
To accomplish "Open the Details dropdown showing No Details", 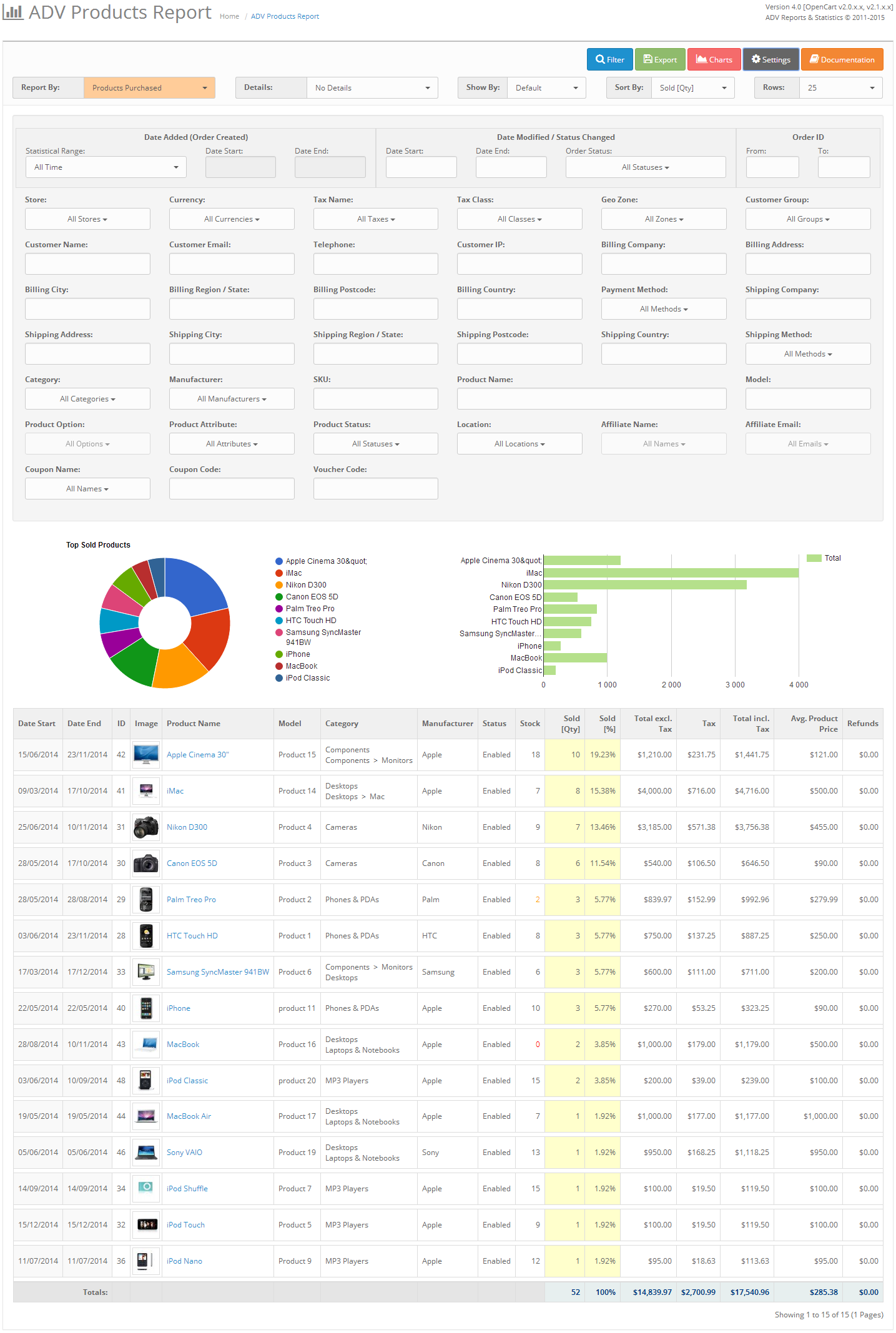I will click(372, 87).
